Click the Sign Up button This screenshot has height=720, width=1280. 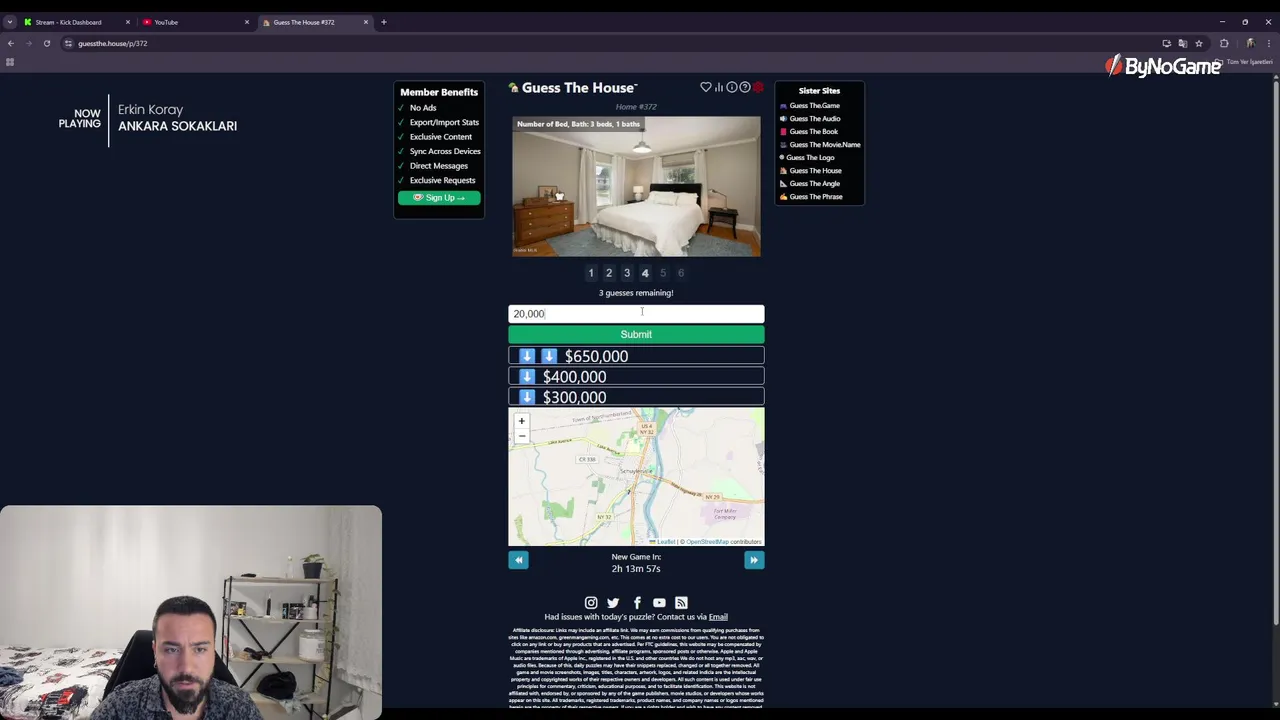coord(439,198)
